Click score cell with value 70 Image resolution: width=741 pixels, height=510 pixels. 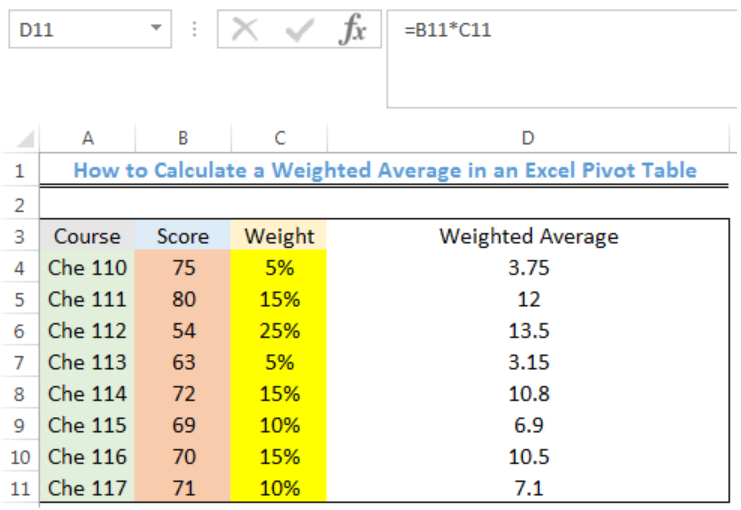click(183, 457)
